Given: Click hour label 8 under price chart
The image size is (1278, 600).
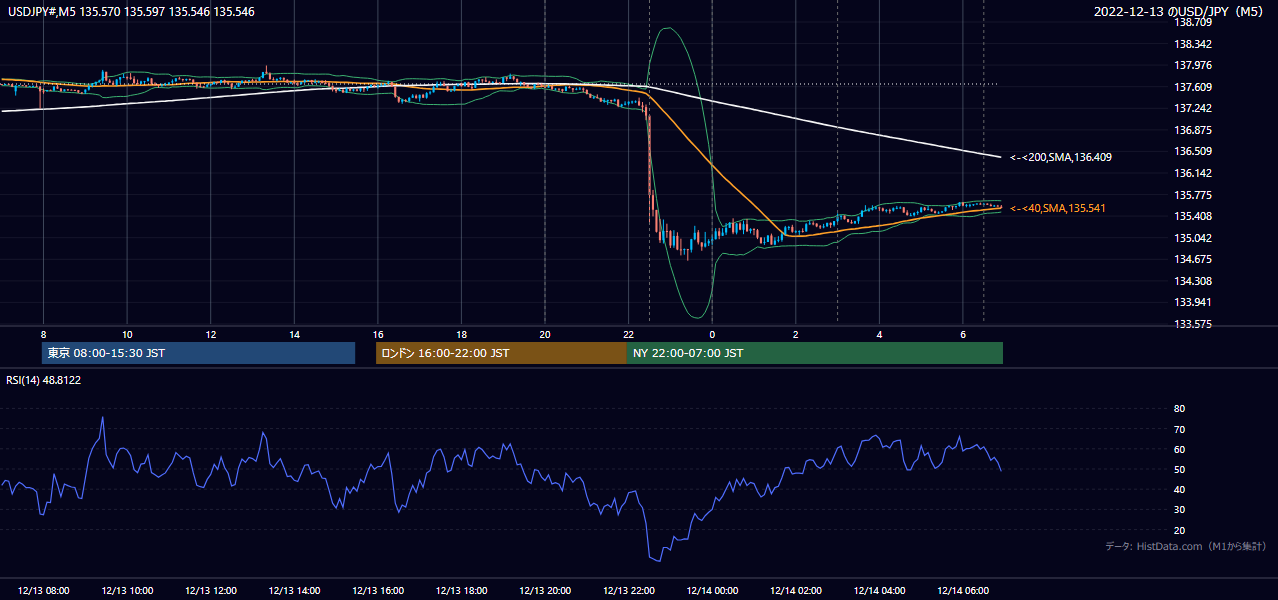Looking at the screenshot, I should tap(43, 334).
